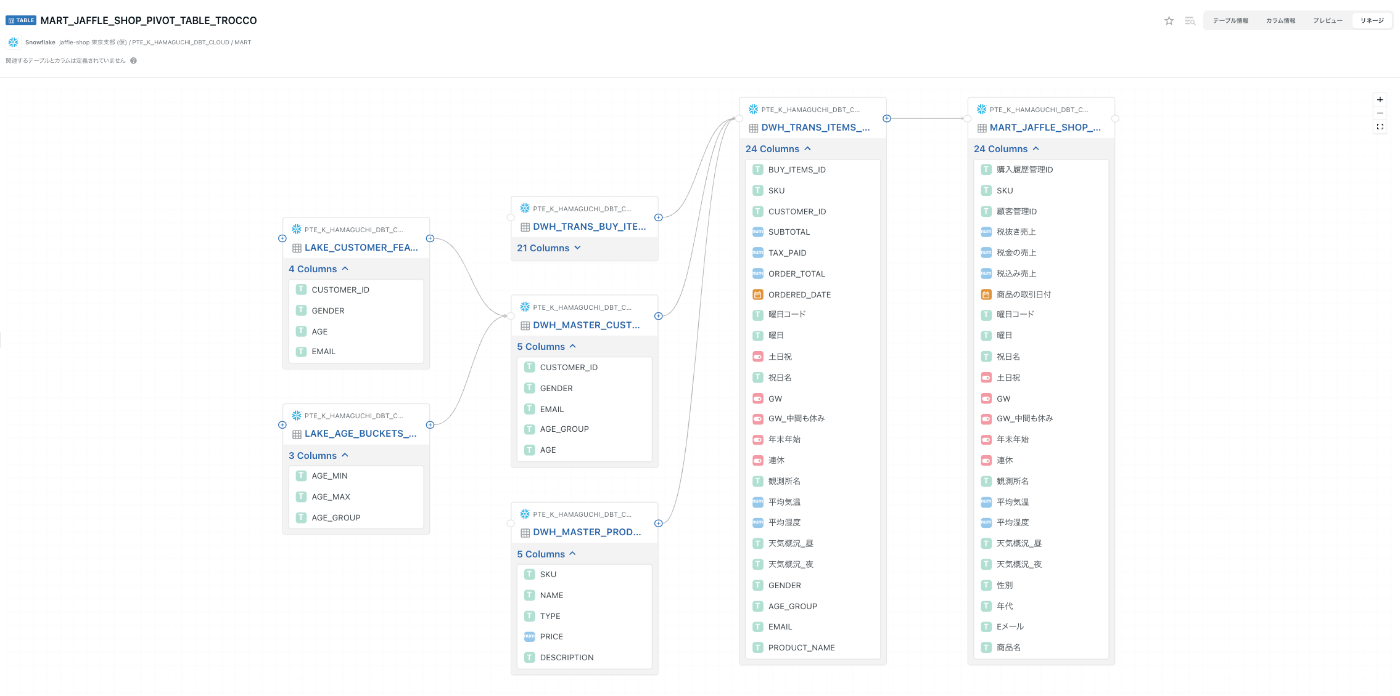Click the table grid icon on MART_JAFFLE_SHOP node
Screen dimensions: 1400x696
(x=982, y=128)
